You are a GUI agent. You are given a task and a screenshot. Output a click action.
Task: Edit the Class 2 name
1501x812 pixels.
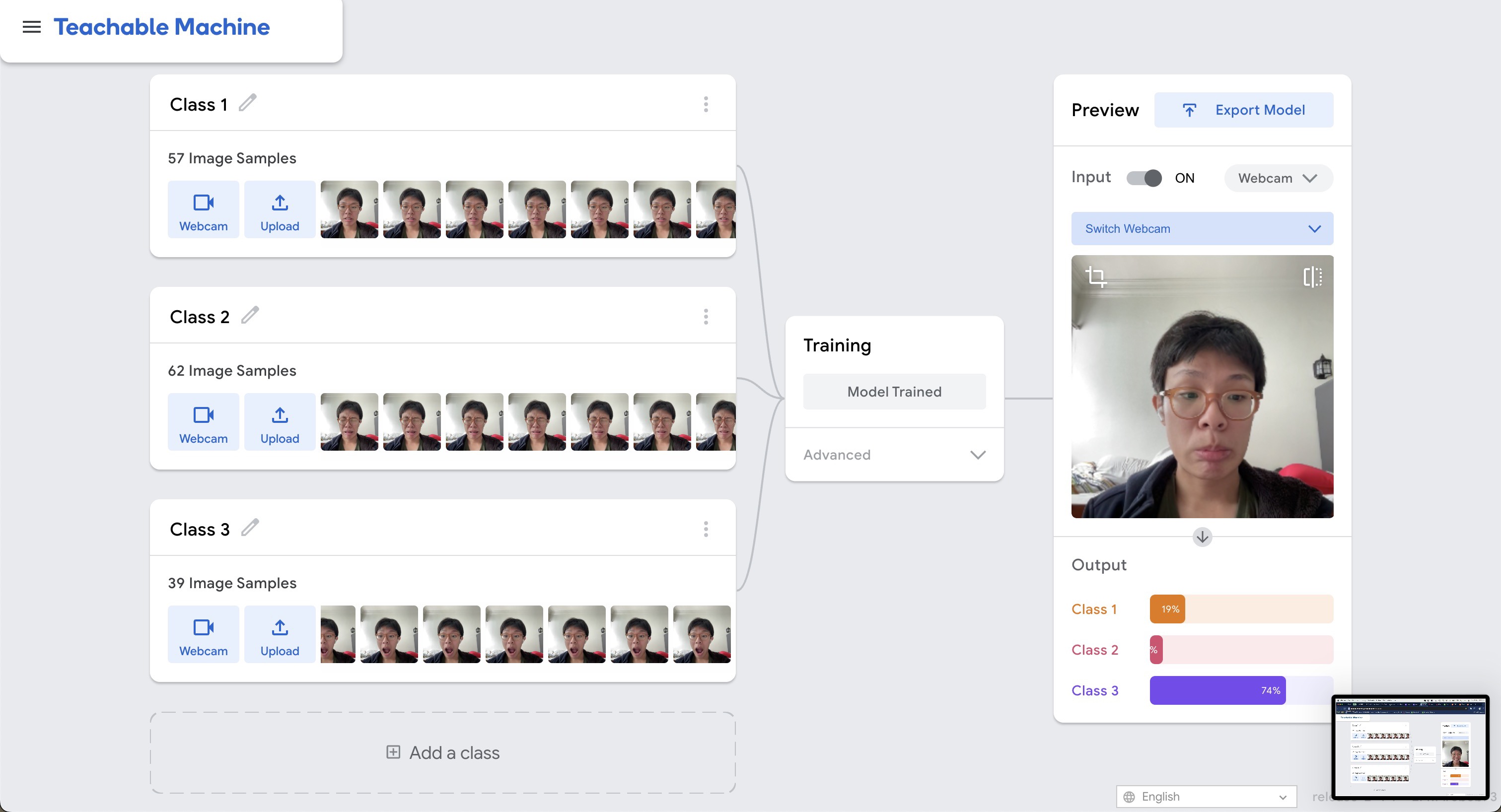250,316
